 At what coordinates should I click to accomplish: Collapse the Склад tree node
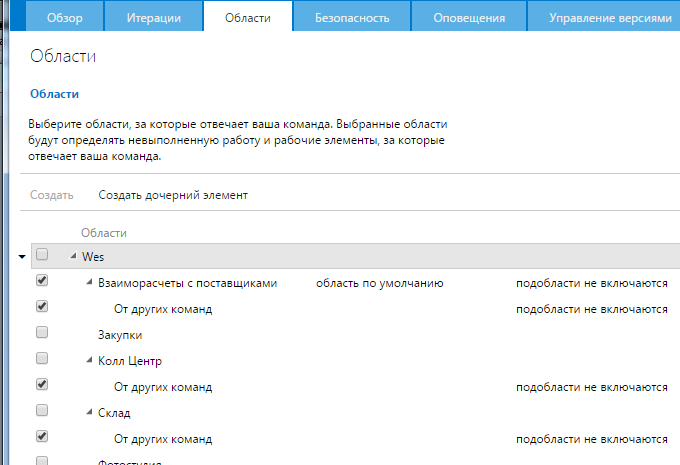coord(90,412)
